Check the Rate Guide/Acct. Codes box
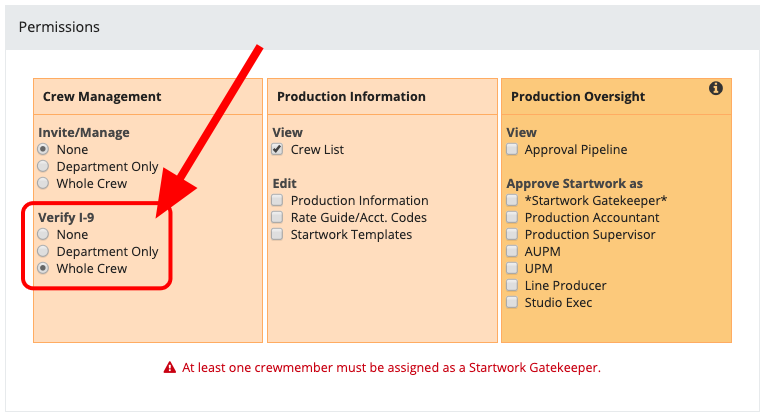 pos(277,217)
